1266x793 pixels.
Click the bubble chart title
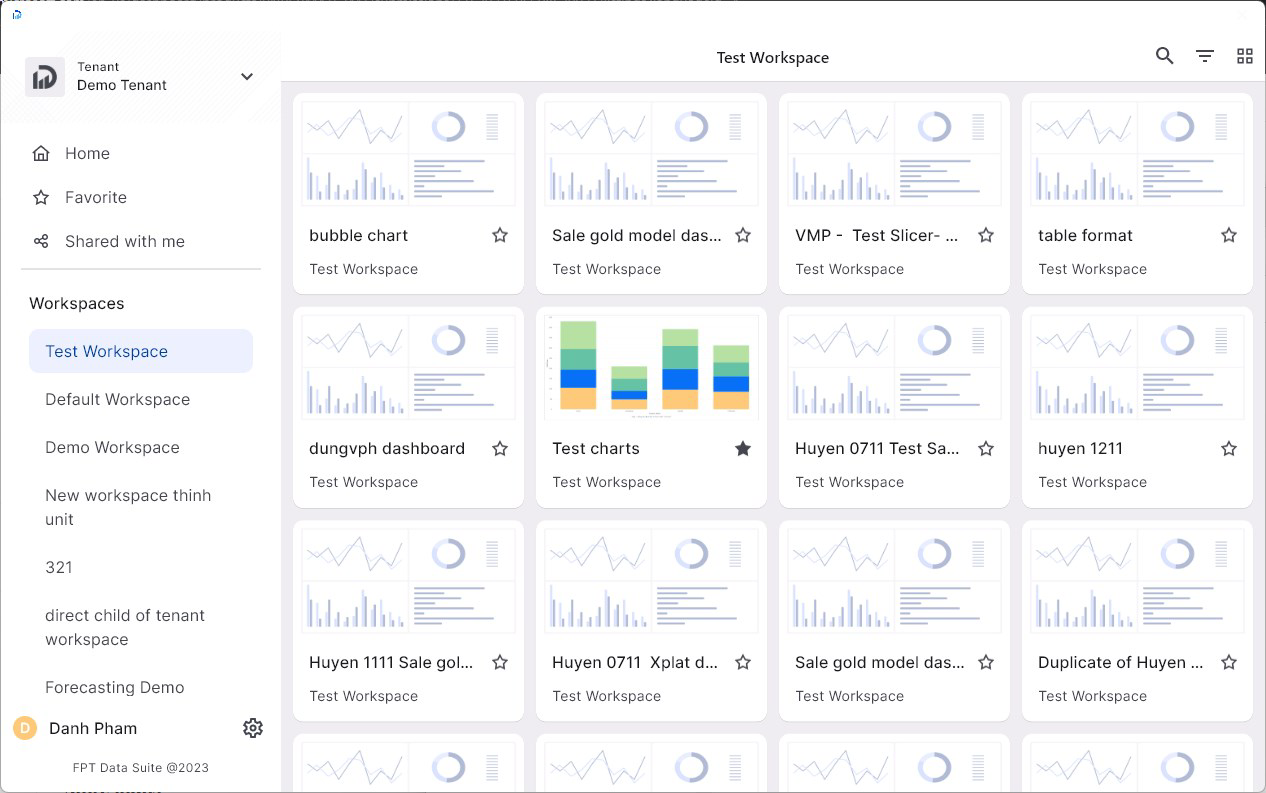pyautogui.click(x=359, y=235)
